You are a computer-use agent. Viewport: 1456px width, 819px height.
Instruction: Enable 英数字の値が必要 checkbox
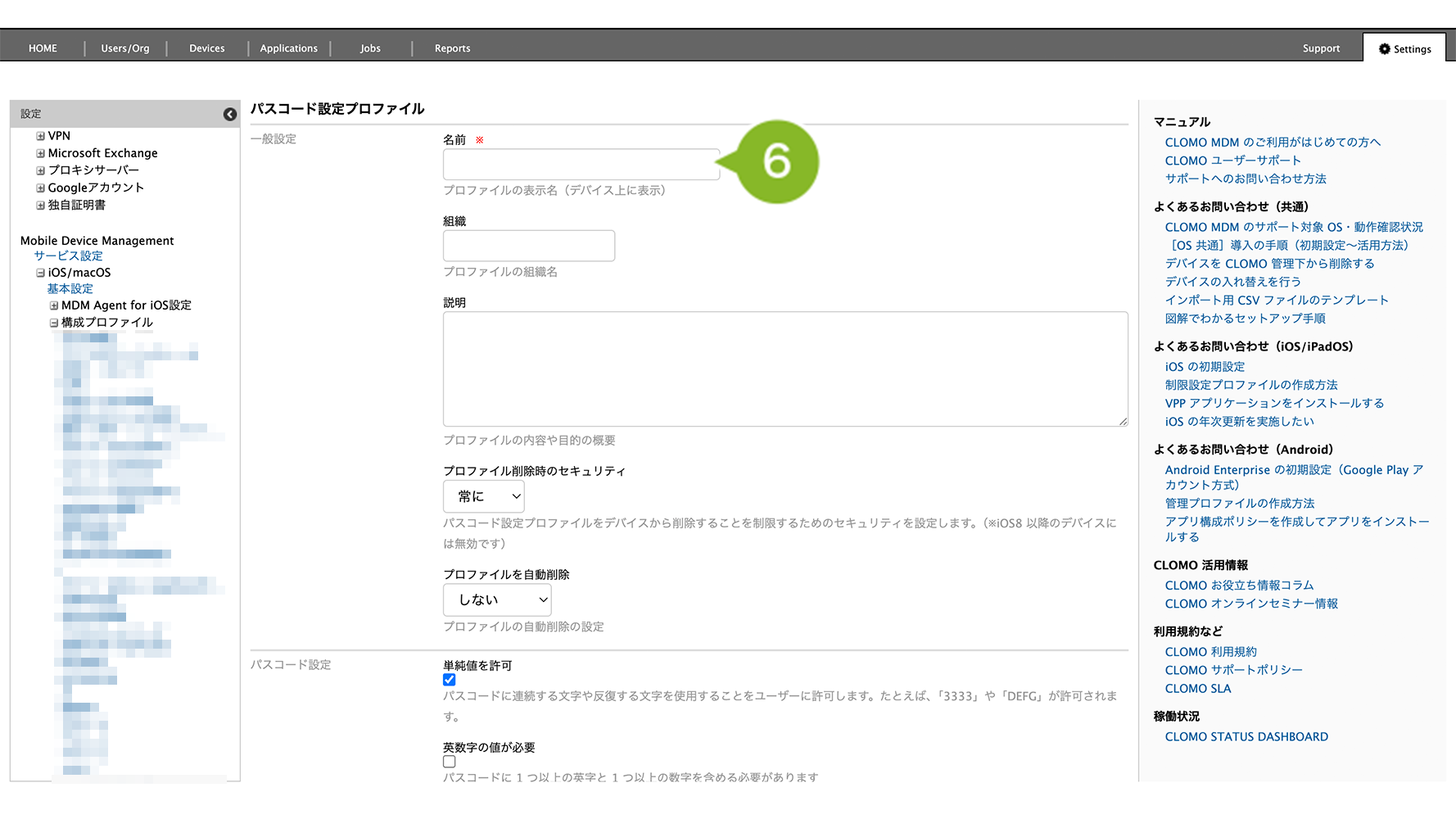click(x=450, y=762)
